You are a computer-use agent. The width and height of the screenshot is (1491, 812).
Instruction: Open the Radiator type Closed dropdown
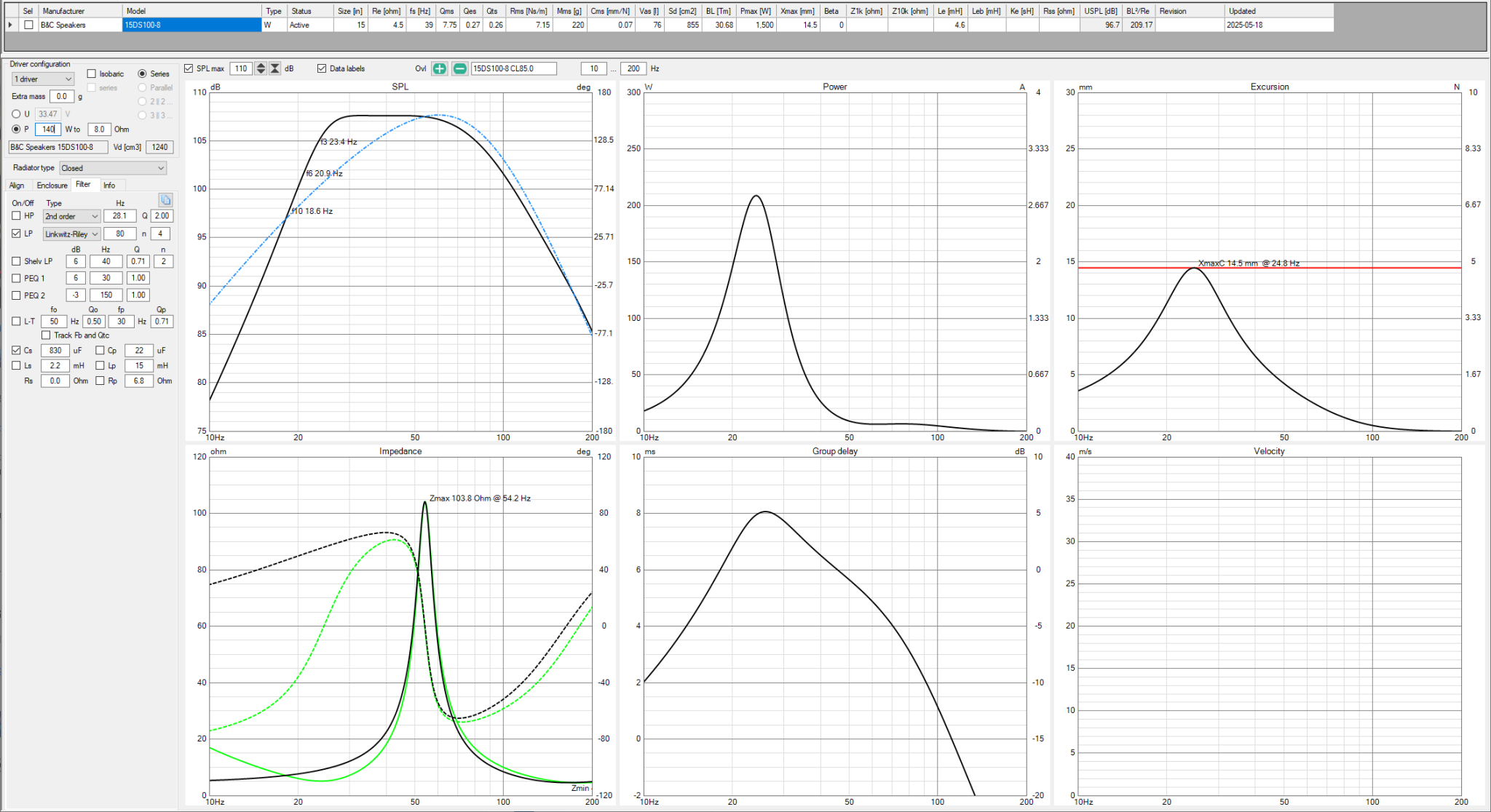[x=113, y=168]
